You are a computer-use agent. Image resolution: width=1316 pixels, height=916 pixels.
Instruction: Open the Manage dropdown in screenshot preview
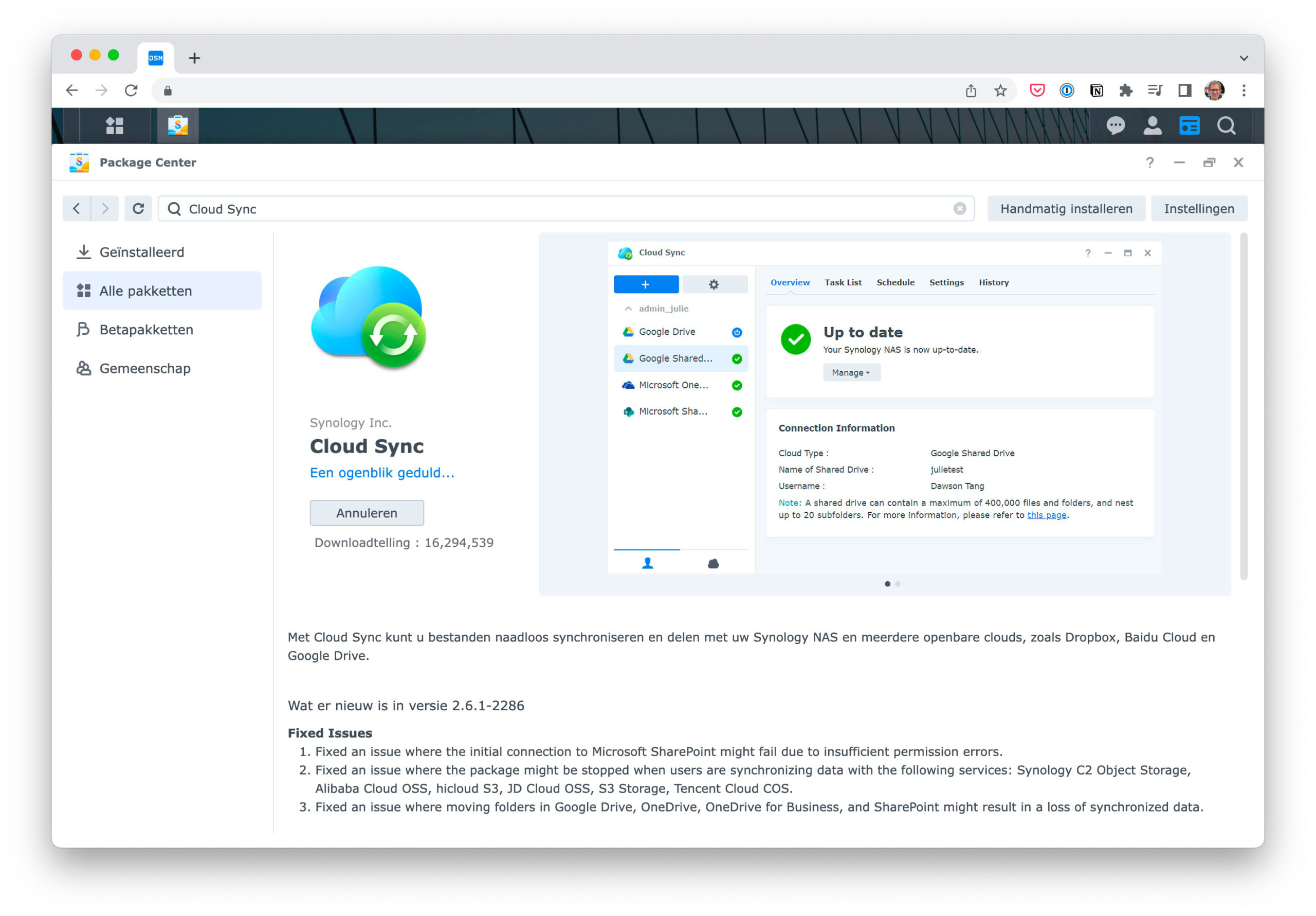coord(851,373)
